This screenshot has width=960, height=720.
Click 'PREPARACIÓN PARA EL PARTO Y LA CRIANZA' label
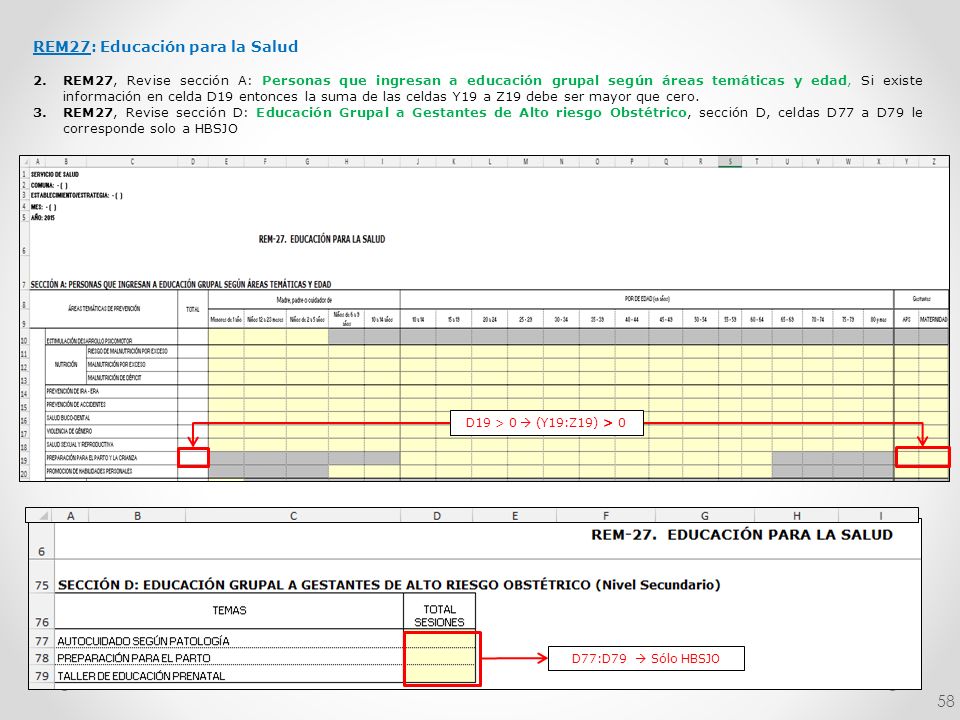coord(92,458)
